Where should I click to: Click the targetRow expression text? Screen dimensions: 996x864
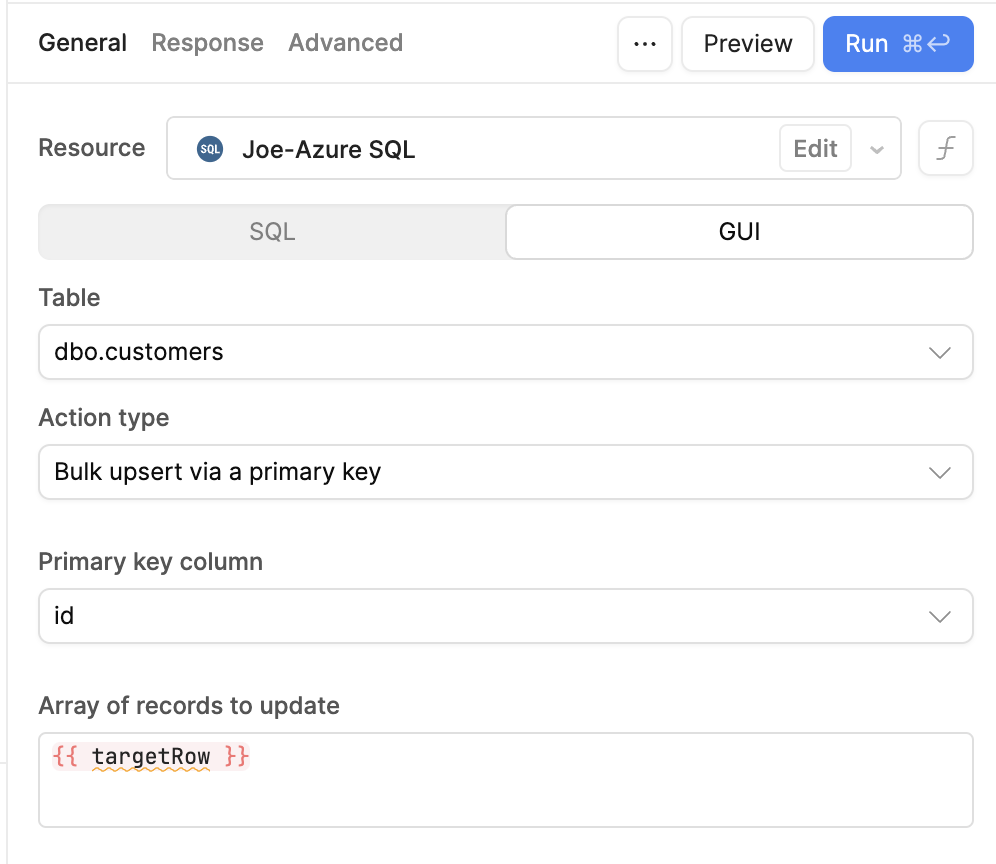151,757
